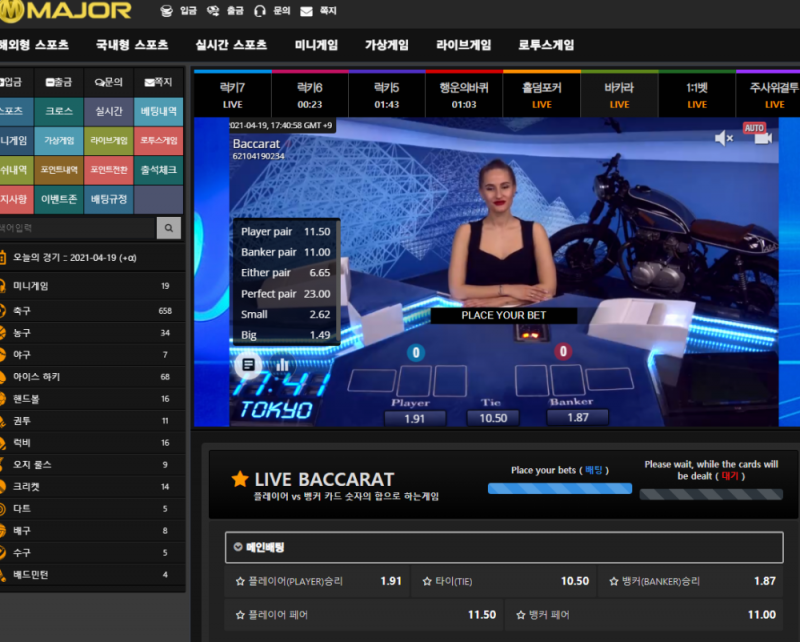Open the chat icon on the video
The image size is (800, 642).
(247, 365)
